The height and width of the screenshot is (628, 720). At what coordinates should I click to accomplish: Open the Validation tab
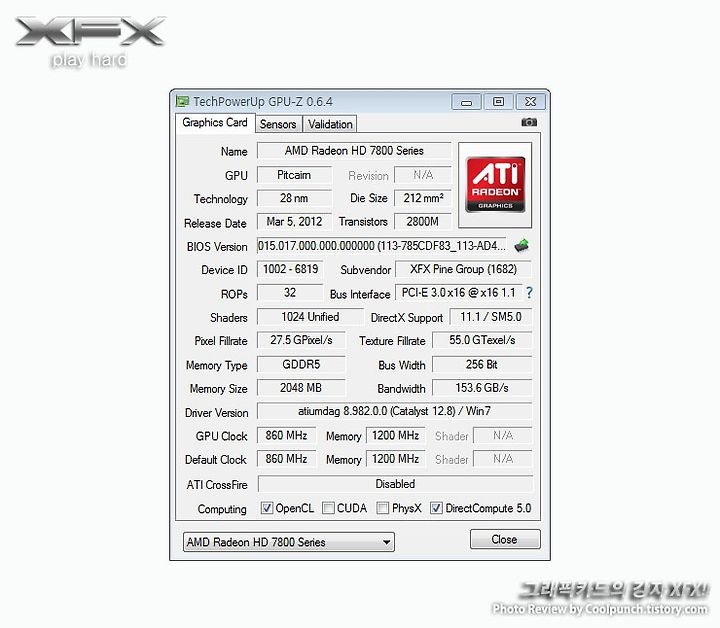pyautogui.click(x=330, y=124)
